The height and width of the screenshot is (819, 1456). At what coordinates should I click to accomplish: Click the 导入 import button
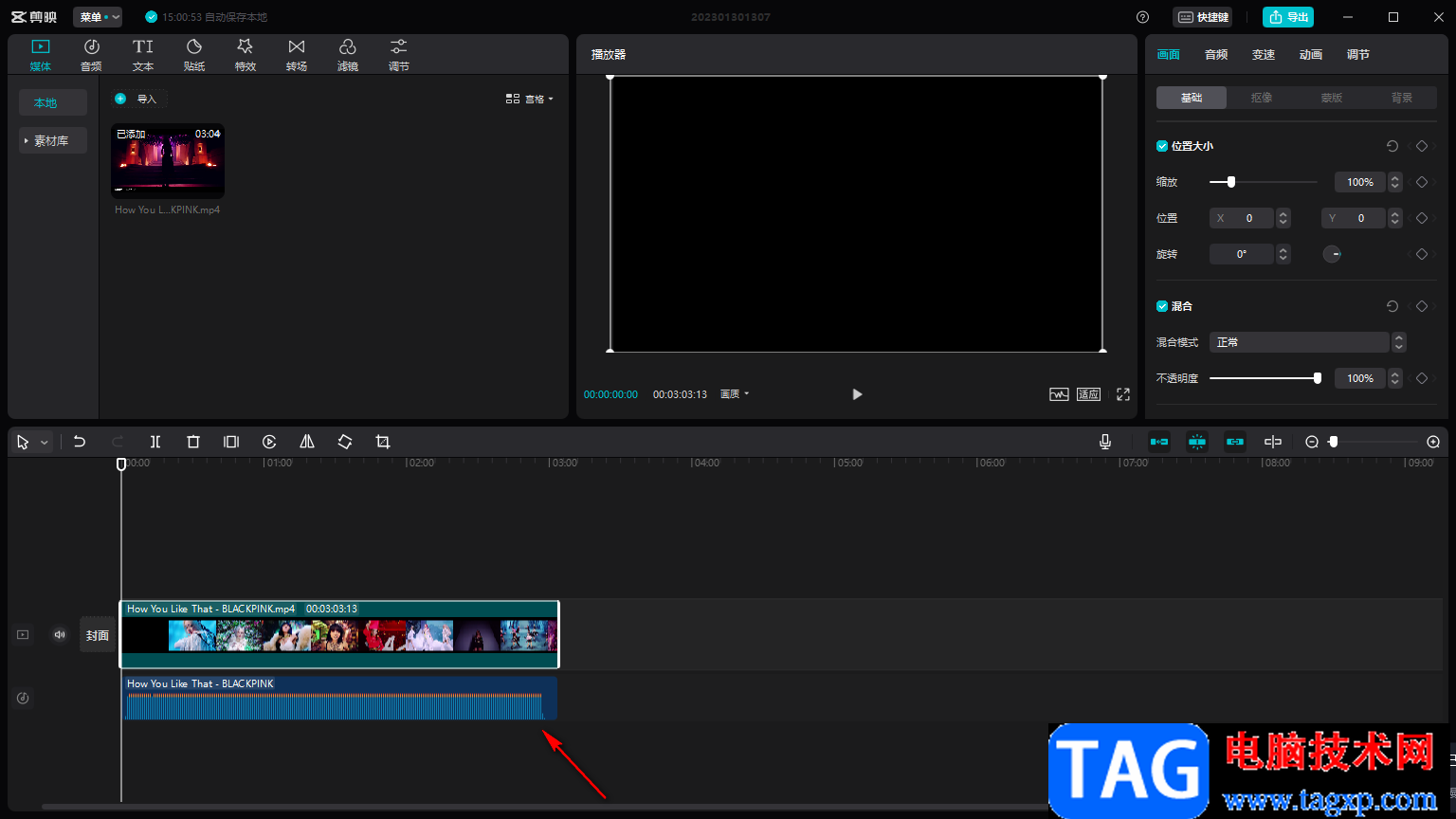coord(139,99)
